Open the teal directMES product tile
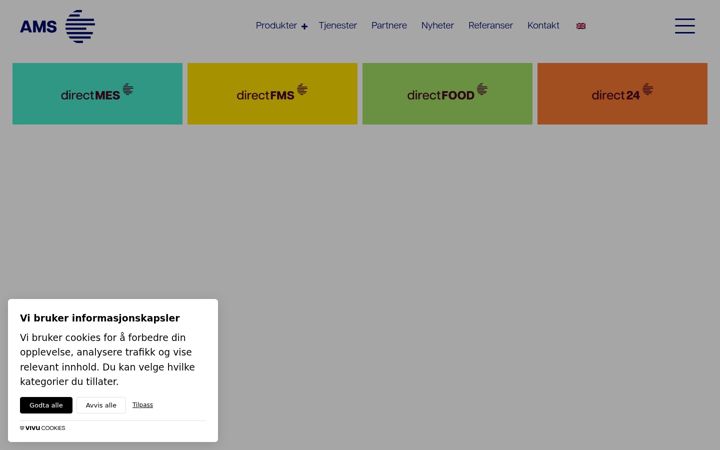Image resolution: width=720 pixels, height=450 pixels. pyautogui.click(x=97, y=94)
